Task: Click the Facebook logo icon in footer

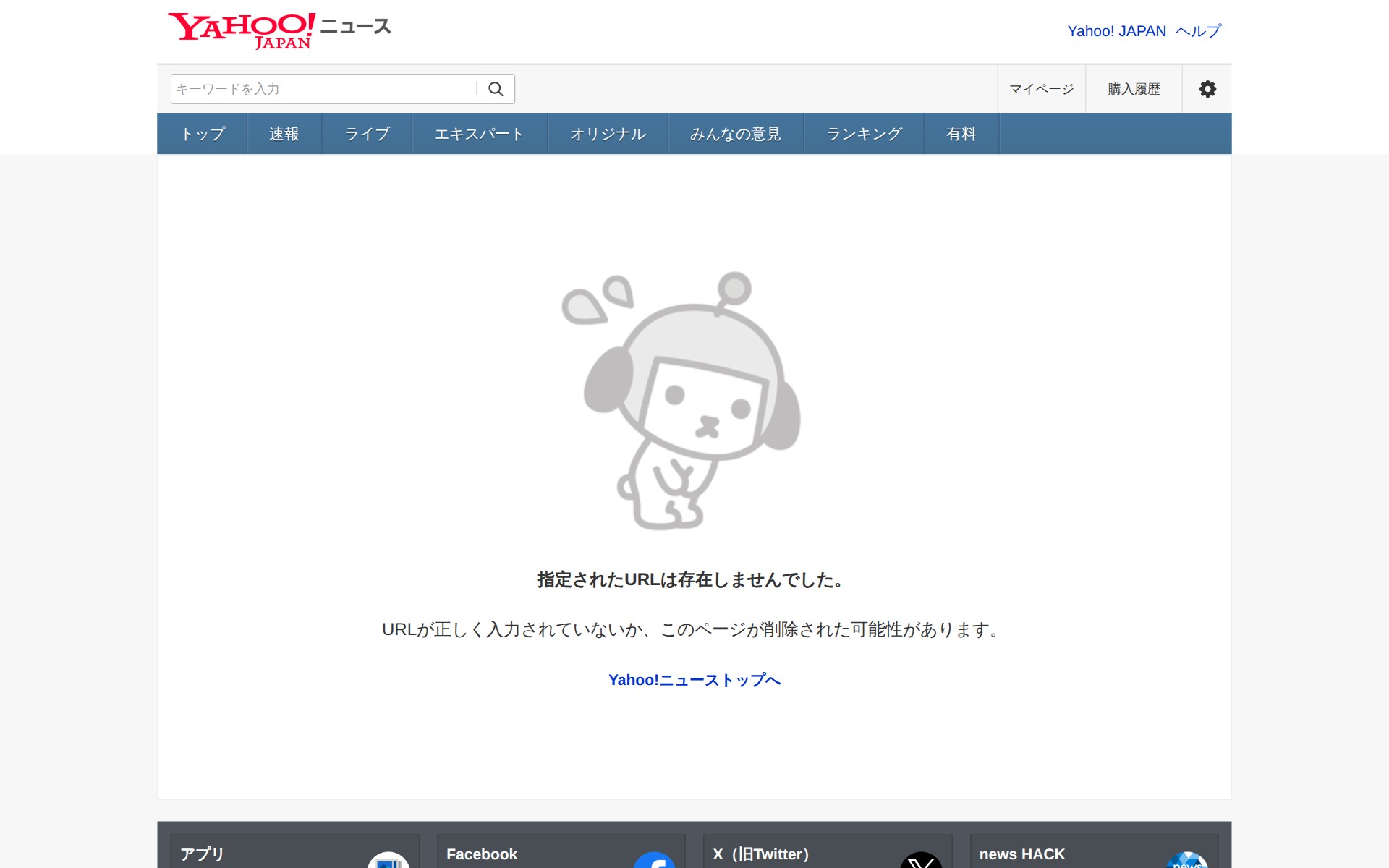Action: coord(653,861)
